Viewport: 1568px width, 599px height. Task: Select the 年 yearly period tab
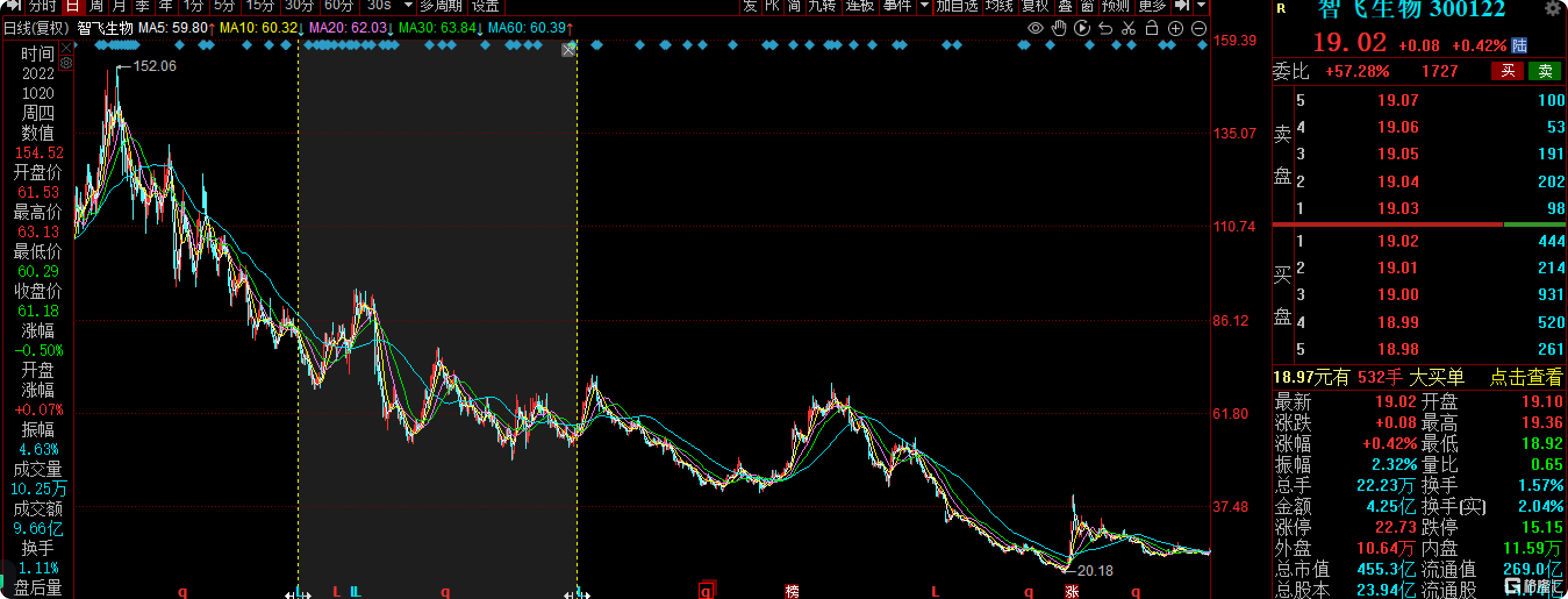[x=165, y=5]
